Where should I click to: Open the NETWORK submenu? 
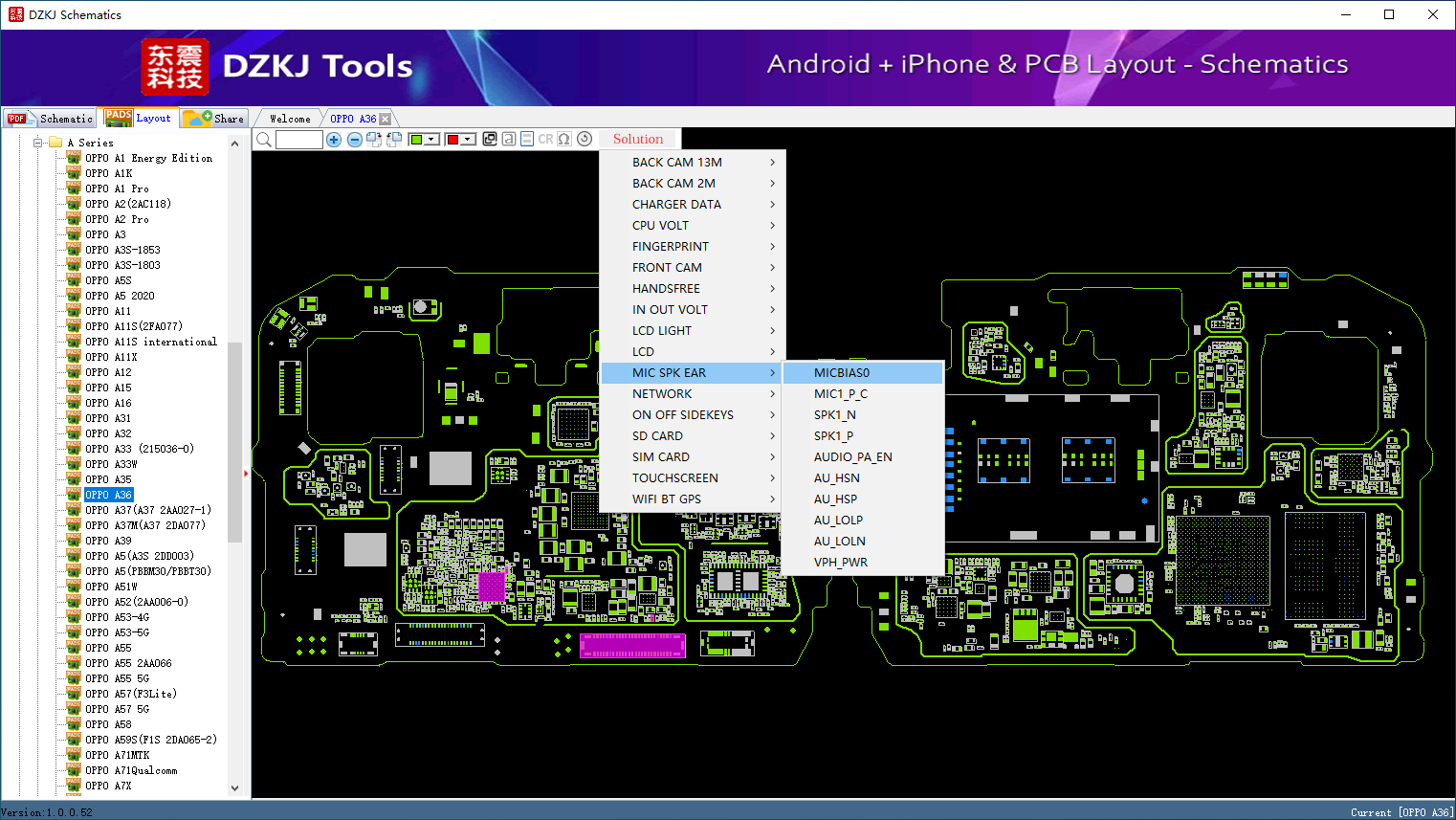[694, 394]
